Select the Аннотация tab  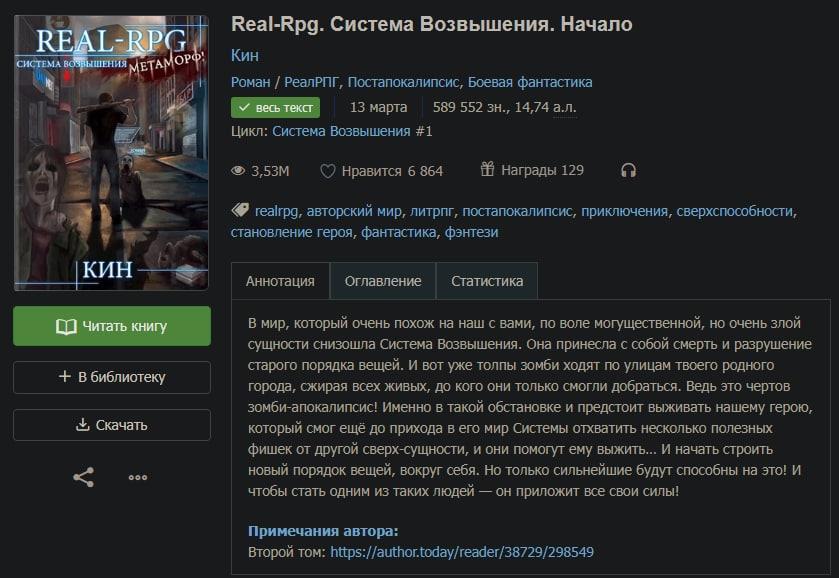280,281
